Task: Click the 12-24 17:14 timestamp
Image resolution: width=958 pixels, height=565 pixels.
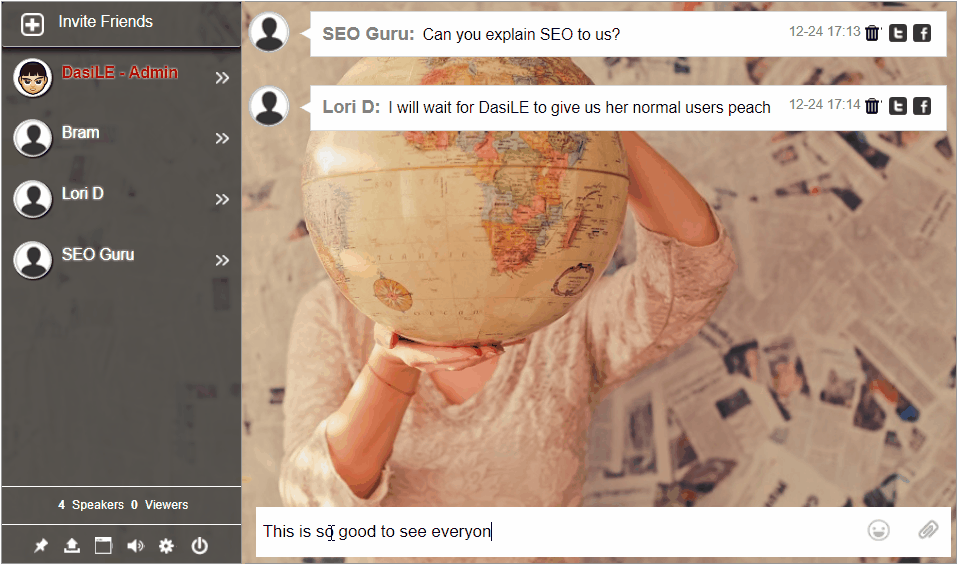Action: (825, 105)
